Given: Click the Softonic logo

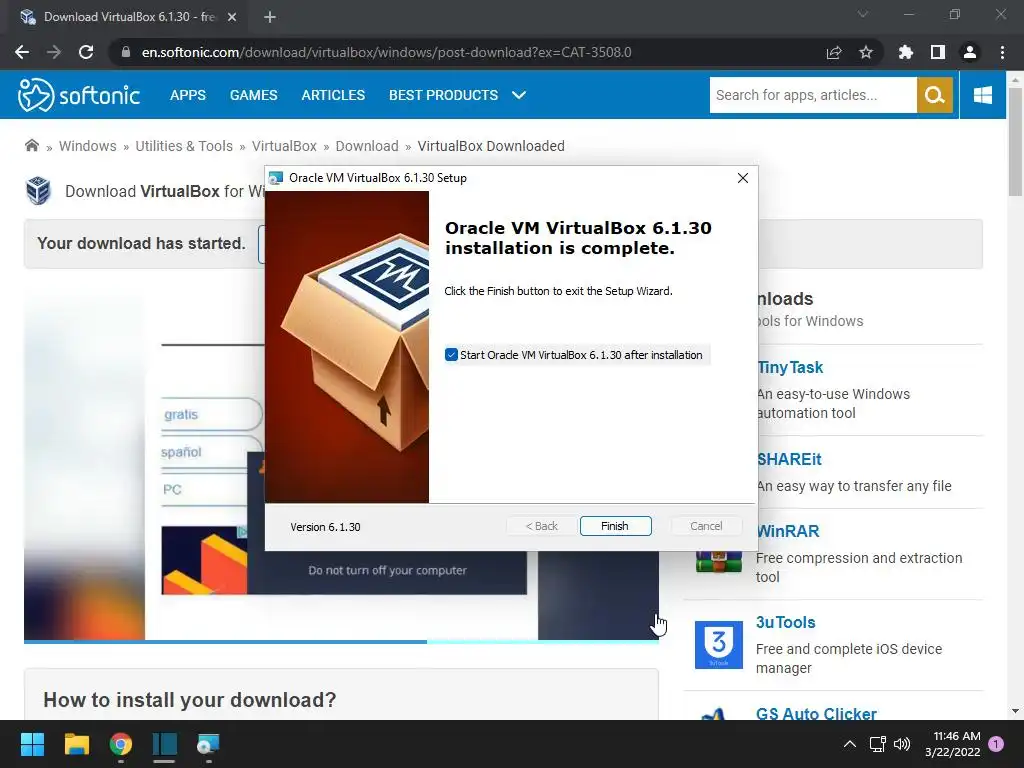Looking at the screenshot, I should [x=79, y=95].
